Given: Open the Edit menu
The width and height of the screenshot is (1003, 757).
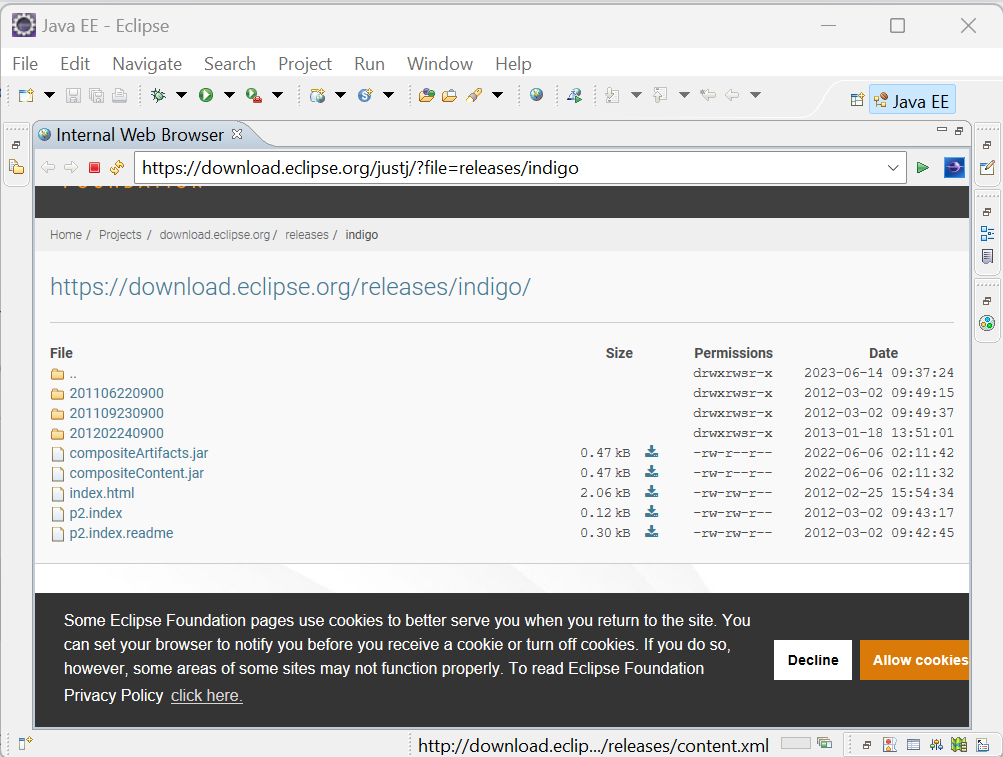Looking at the screenshot, I should (75, 64).
